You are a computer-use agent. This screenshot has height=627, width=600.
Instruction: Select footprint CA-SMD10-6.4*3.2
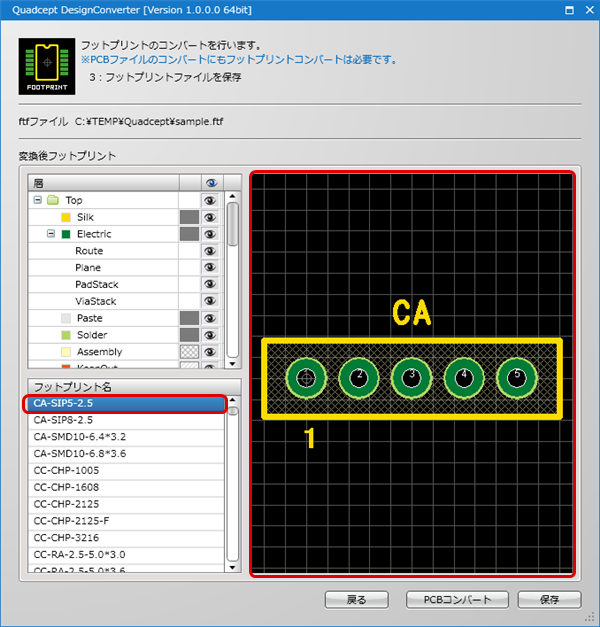point(126,437)
